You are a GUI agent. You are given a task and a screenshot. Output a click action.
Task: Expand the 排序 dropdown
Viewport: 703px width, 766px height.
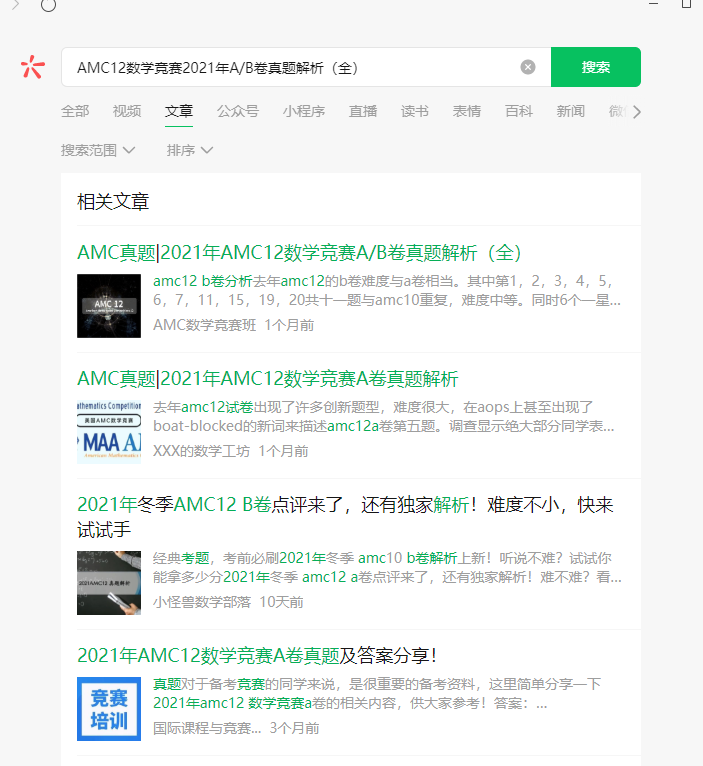coord(190,150)
